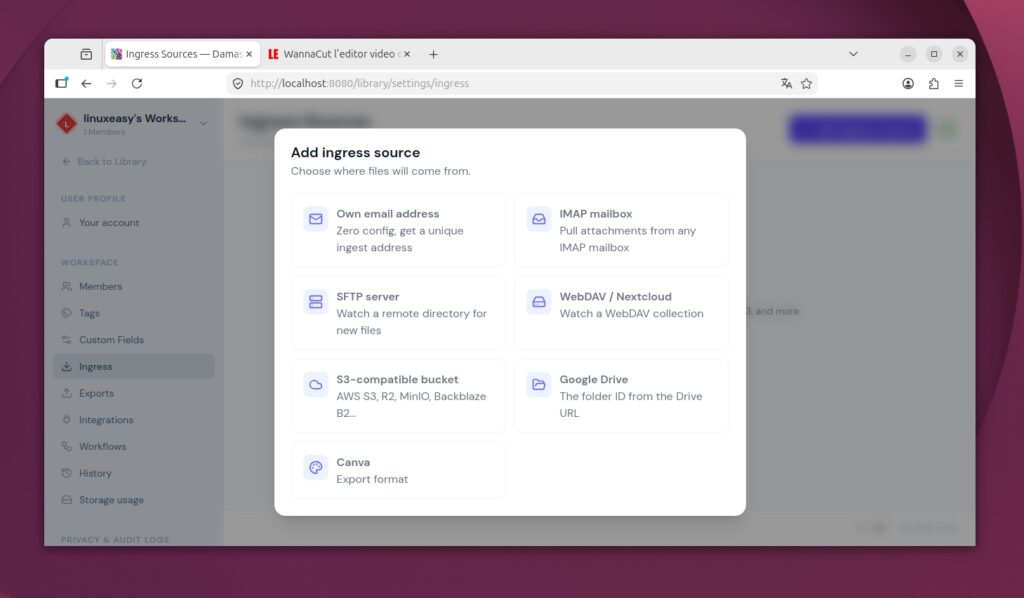Select the Google Drive source card

click(622, 396)
